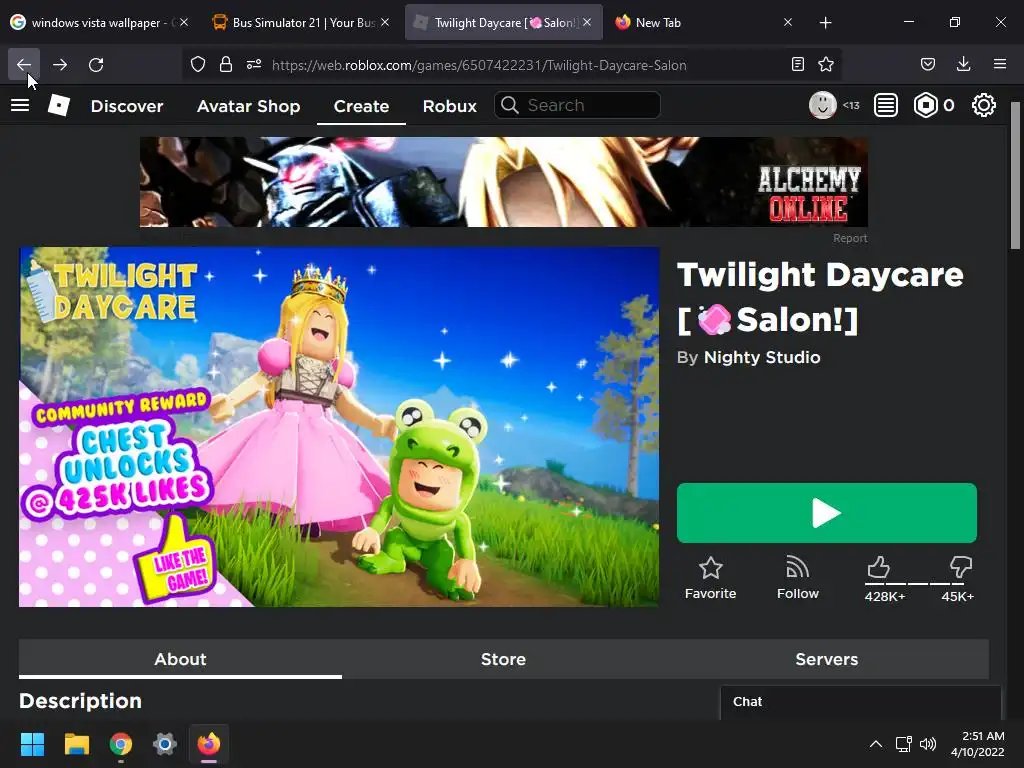View site security via the padlock icon
This screenshot has width=1024, height=768.
[226, 65]
